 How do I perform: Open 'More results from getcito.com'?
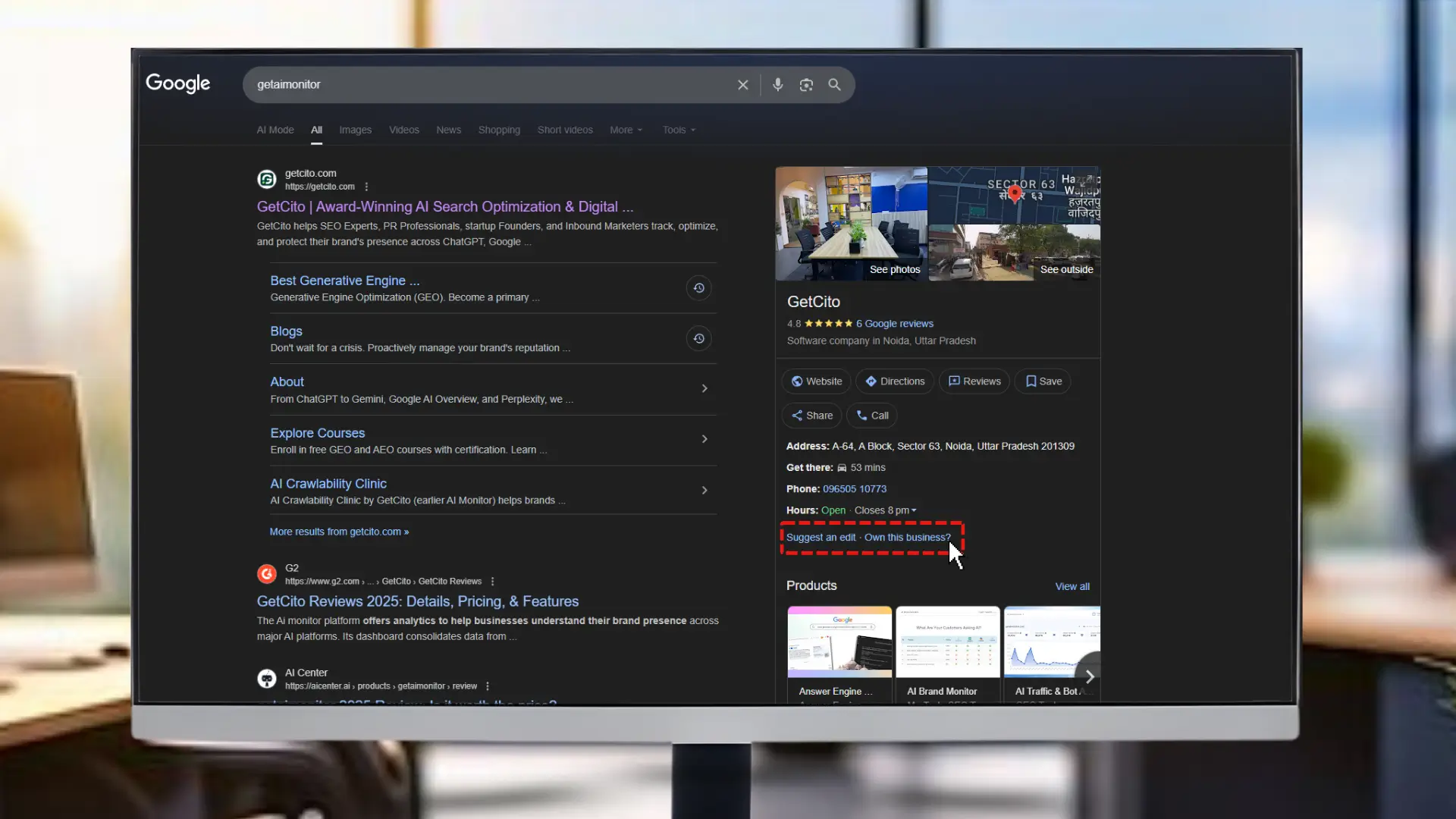click(x=339, y=532)
